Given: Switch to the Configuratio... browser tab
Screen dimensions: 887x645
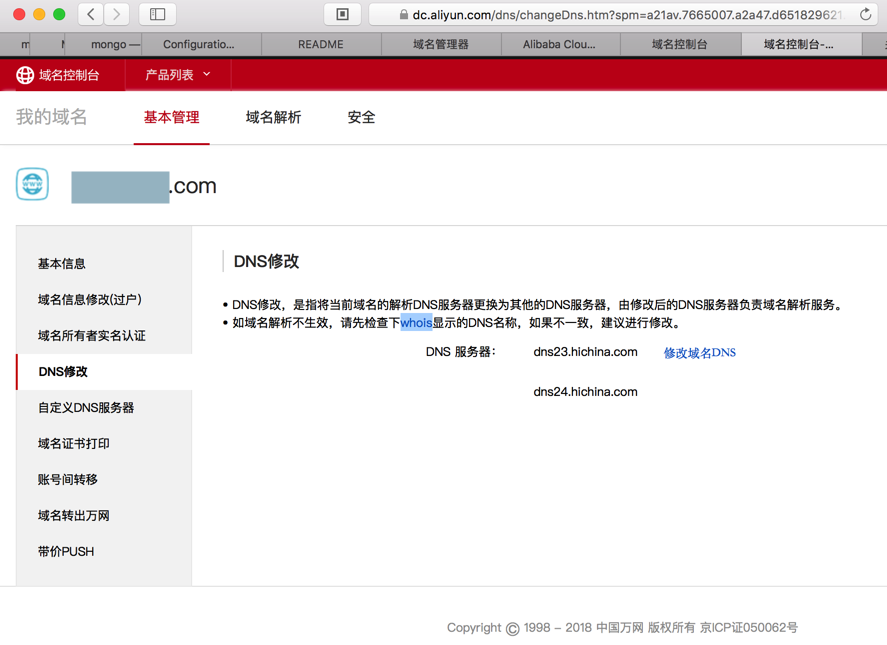Looking at the screenshot, I should pyautogui.click(x=201, y=44).
